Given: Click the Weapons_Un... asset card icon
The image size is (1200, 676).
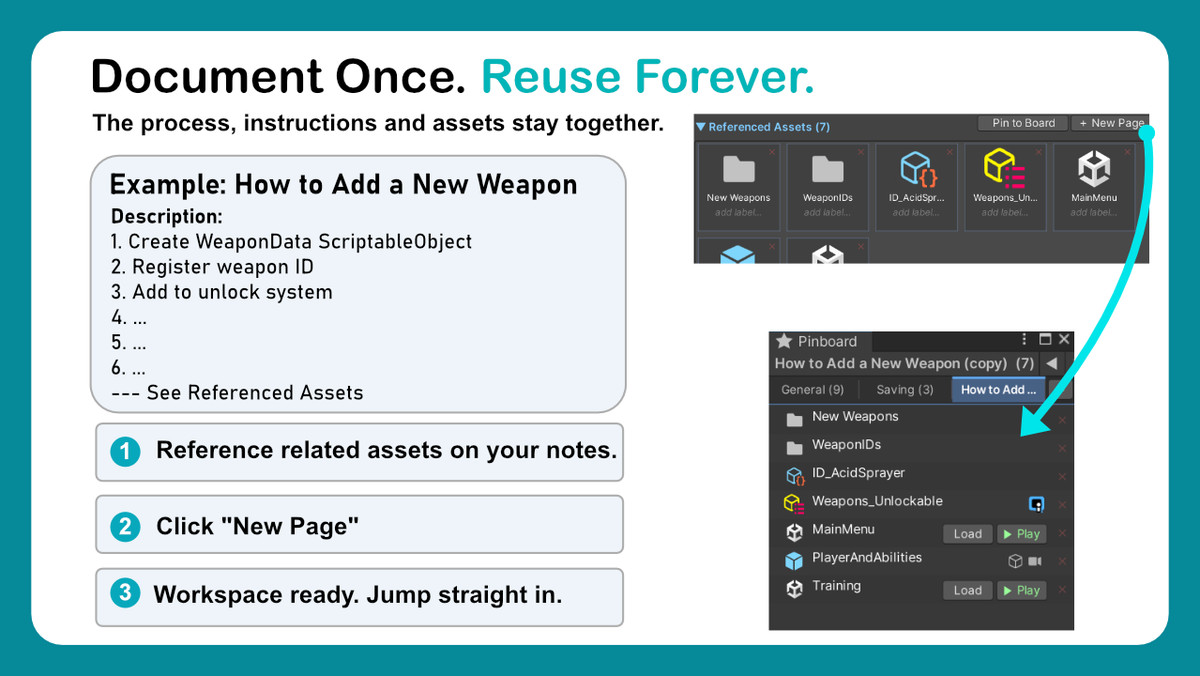Looking at the screenshot, I should point(1006,168).
